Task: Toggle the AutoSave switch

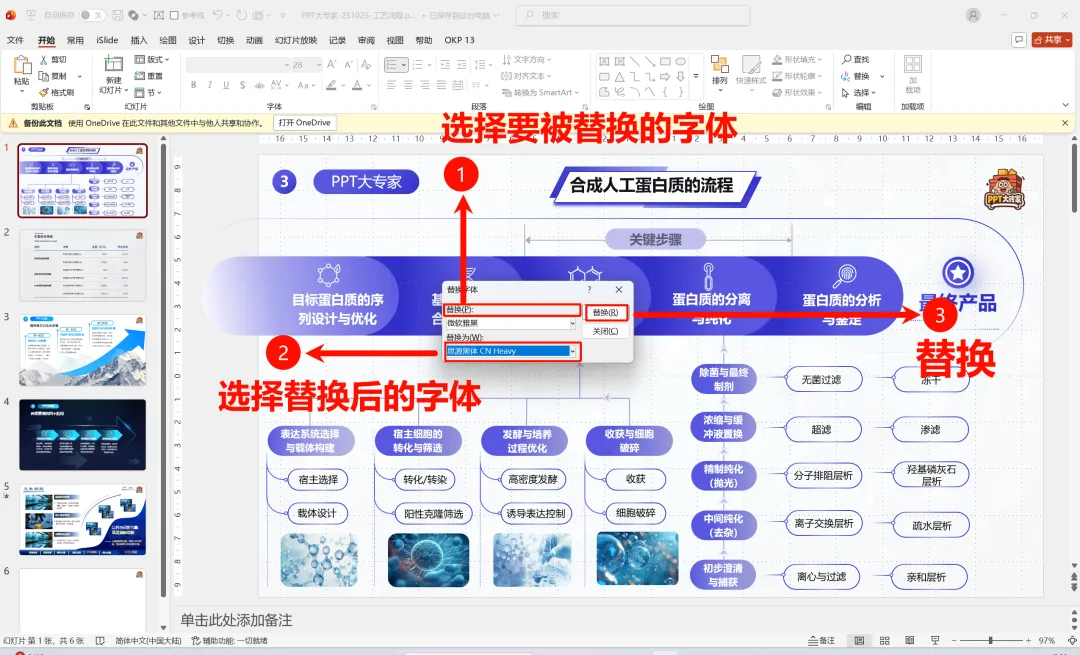Action: (x=92, y=15)
